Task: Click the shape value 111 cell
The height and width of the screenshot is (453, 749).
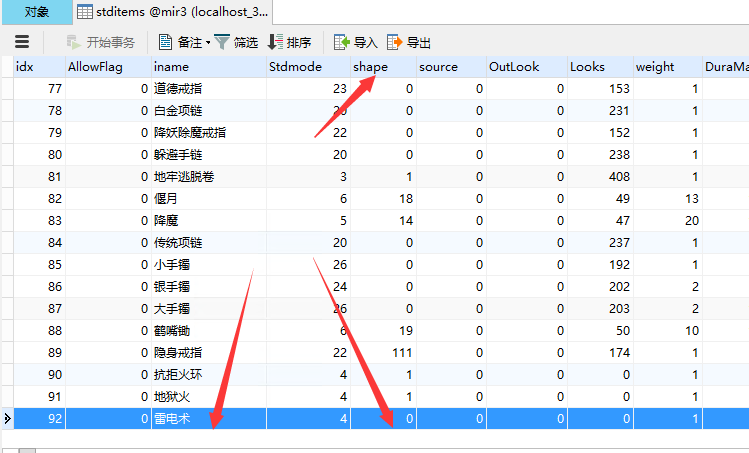Action: (x=380, y=352)
